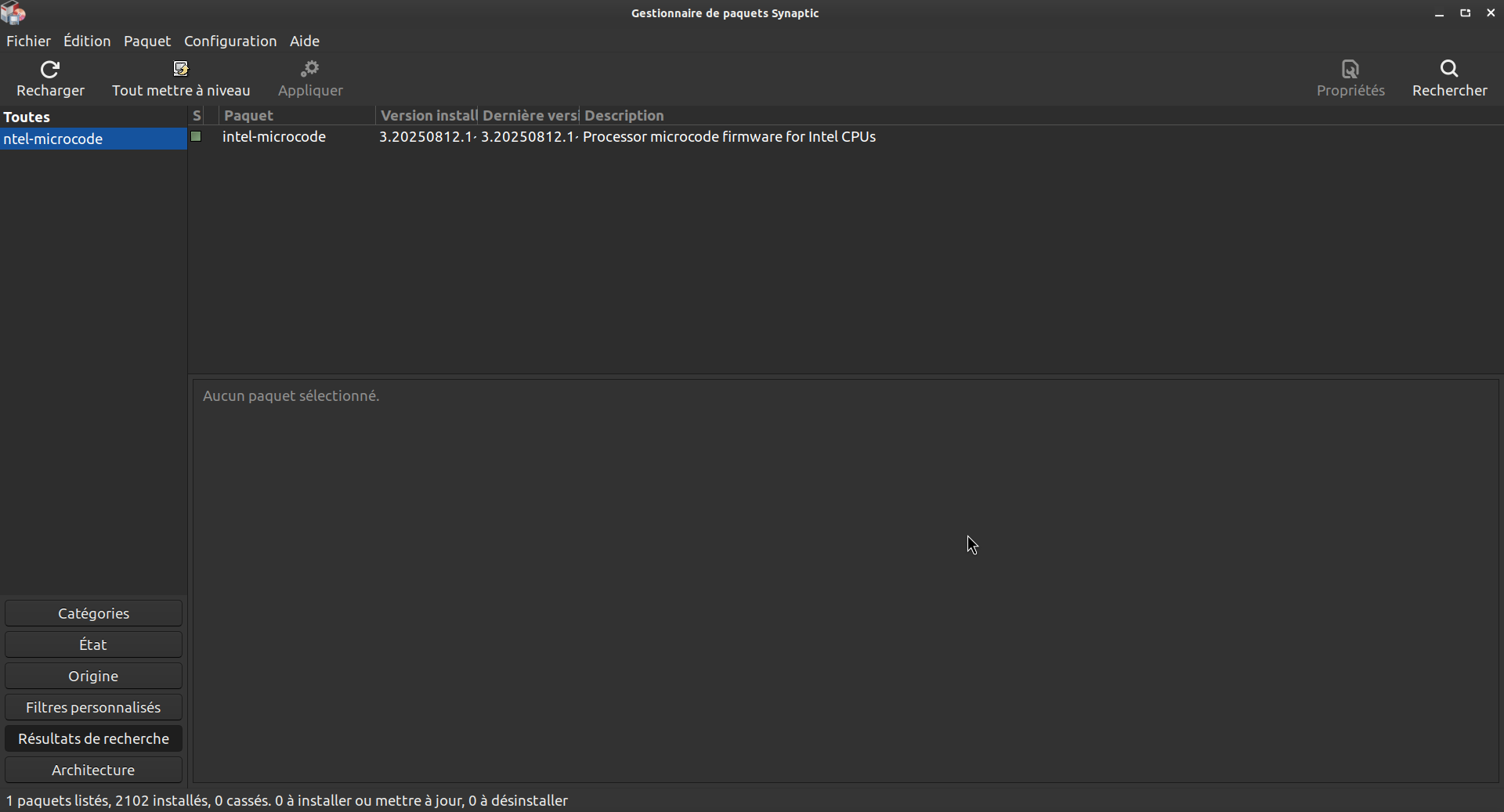Open the Édition menu
The width and height of the screenshot is (1504, 812).
tap(87, 41)
